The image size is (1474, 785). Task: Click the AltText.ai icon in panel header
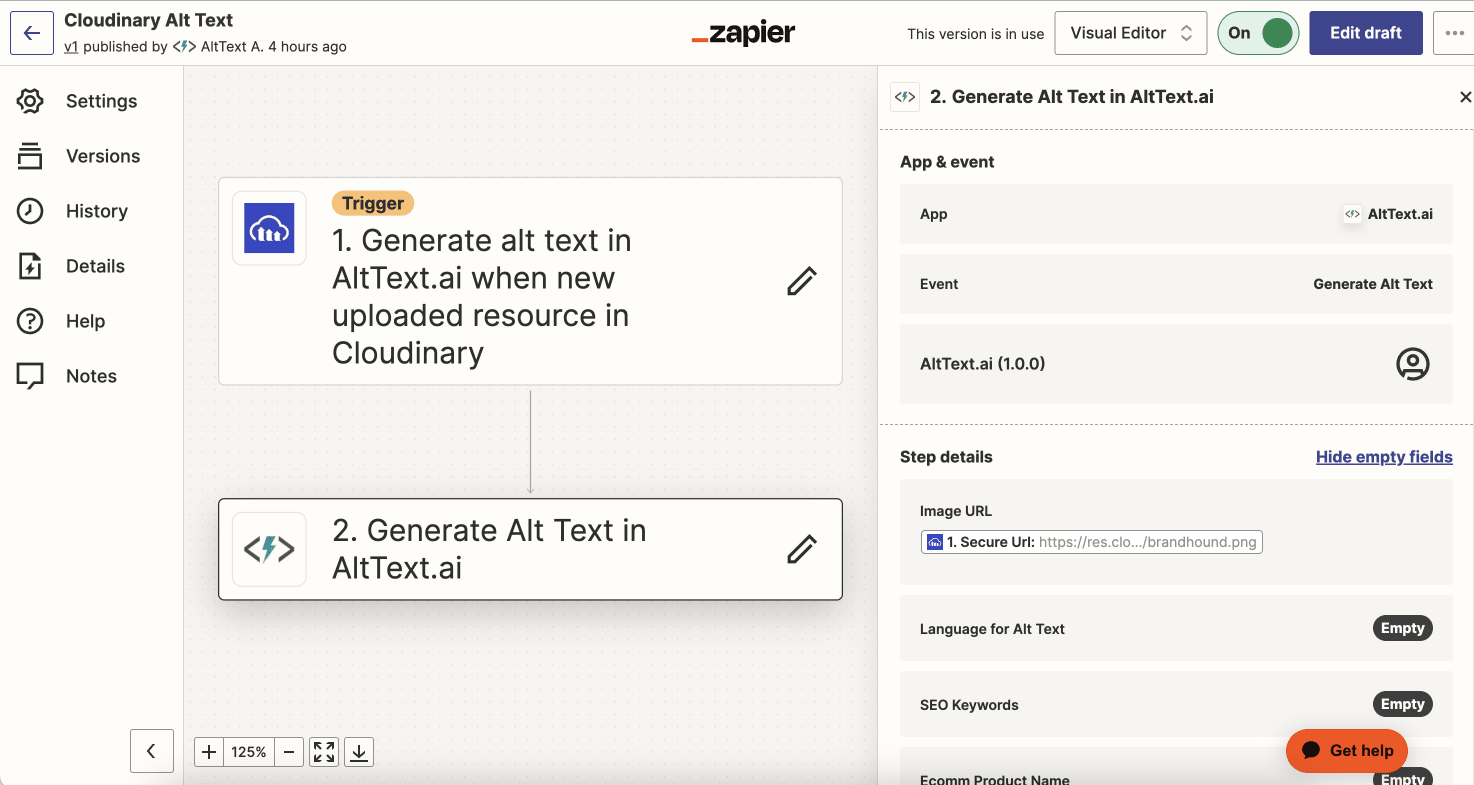pos(905,97)
